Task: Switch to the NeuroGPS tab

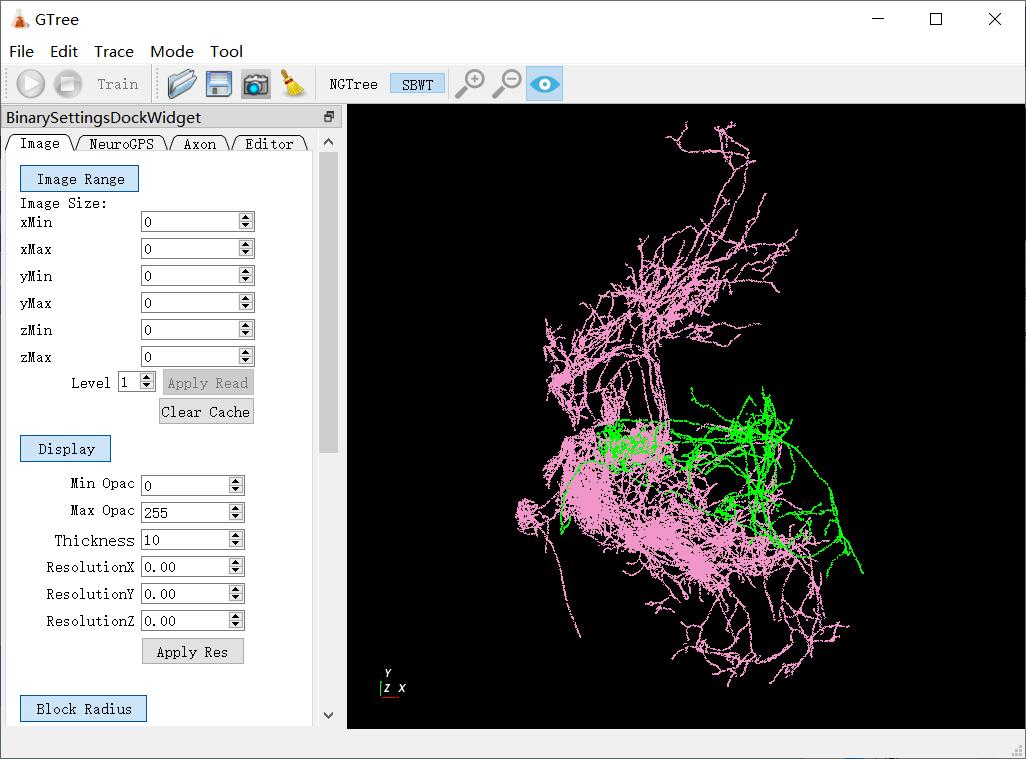Action: [x=121, y=144]
